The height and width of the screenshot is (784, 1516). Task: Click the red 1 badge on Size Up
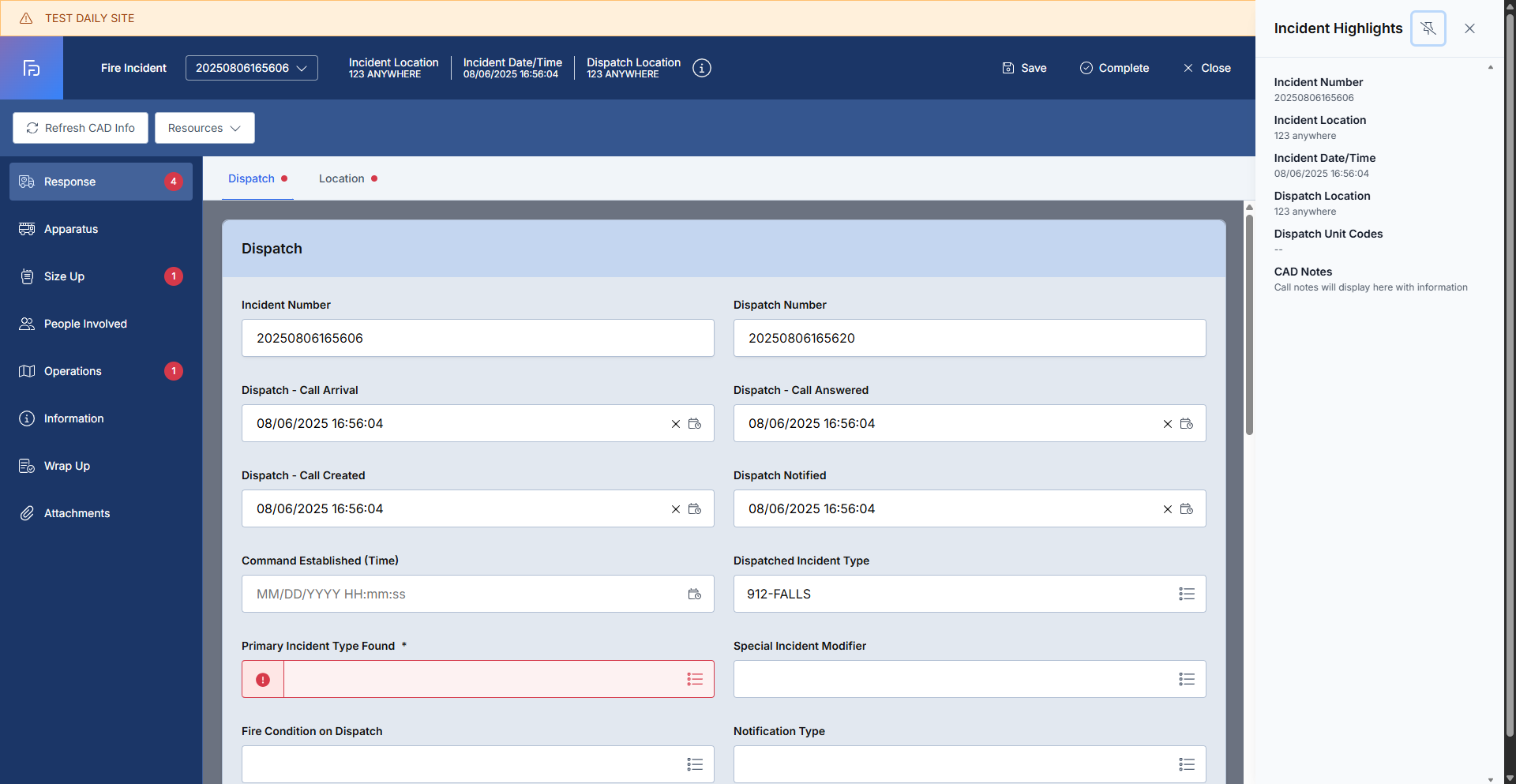(174, 276)
